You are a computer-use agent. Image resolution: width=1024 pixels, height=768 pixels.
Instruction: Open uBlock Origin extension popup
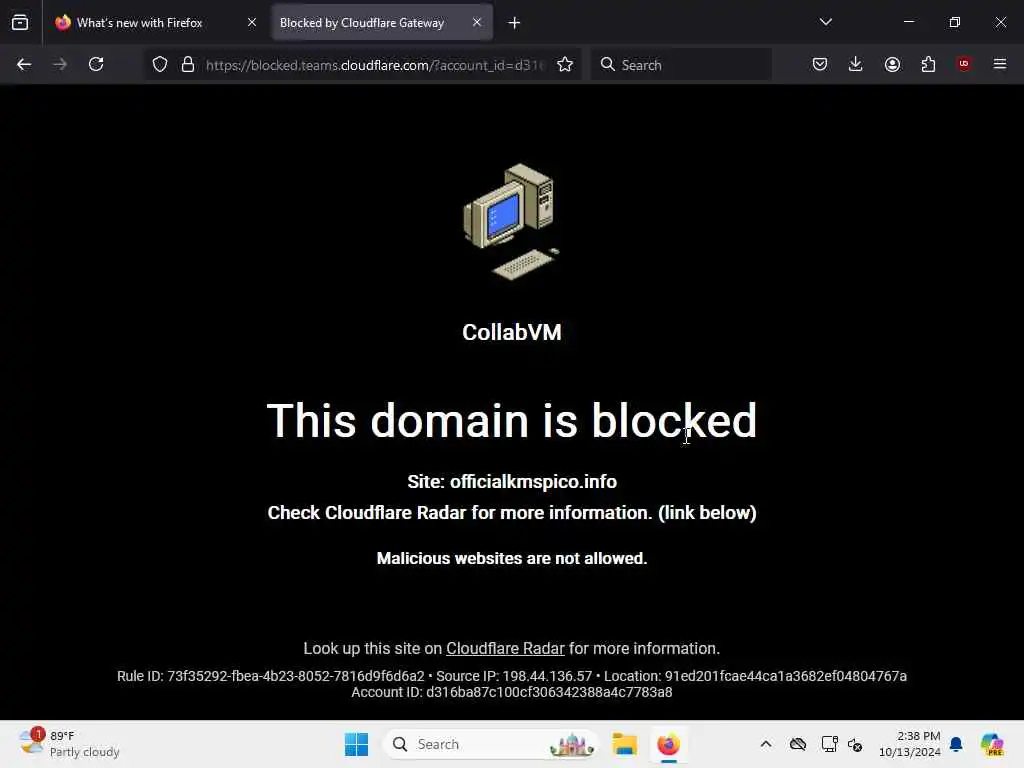(964, 64)
